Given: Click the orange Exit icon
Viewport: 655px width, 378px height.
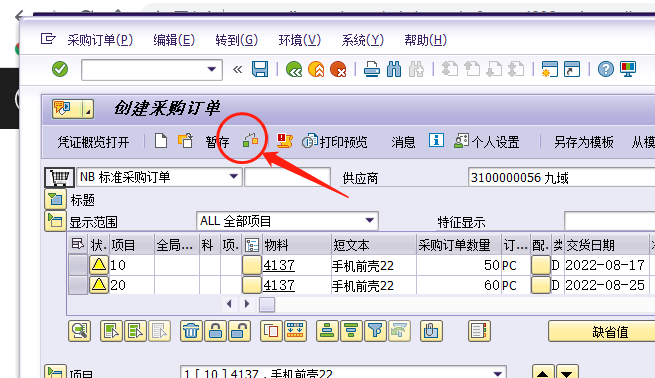Looking at the screenshot, I should [x=316, y=69].
